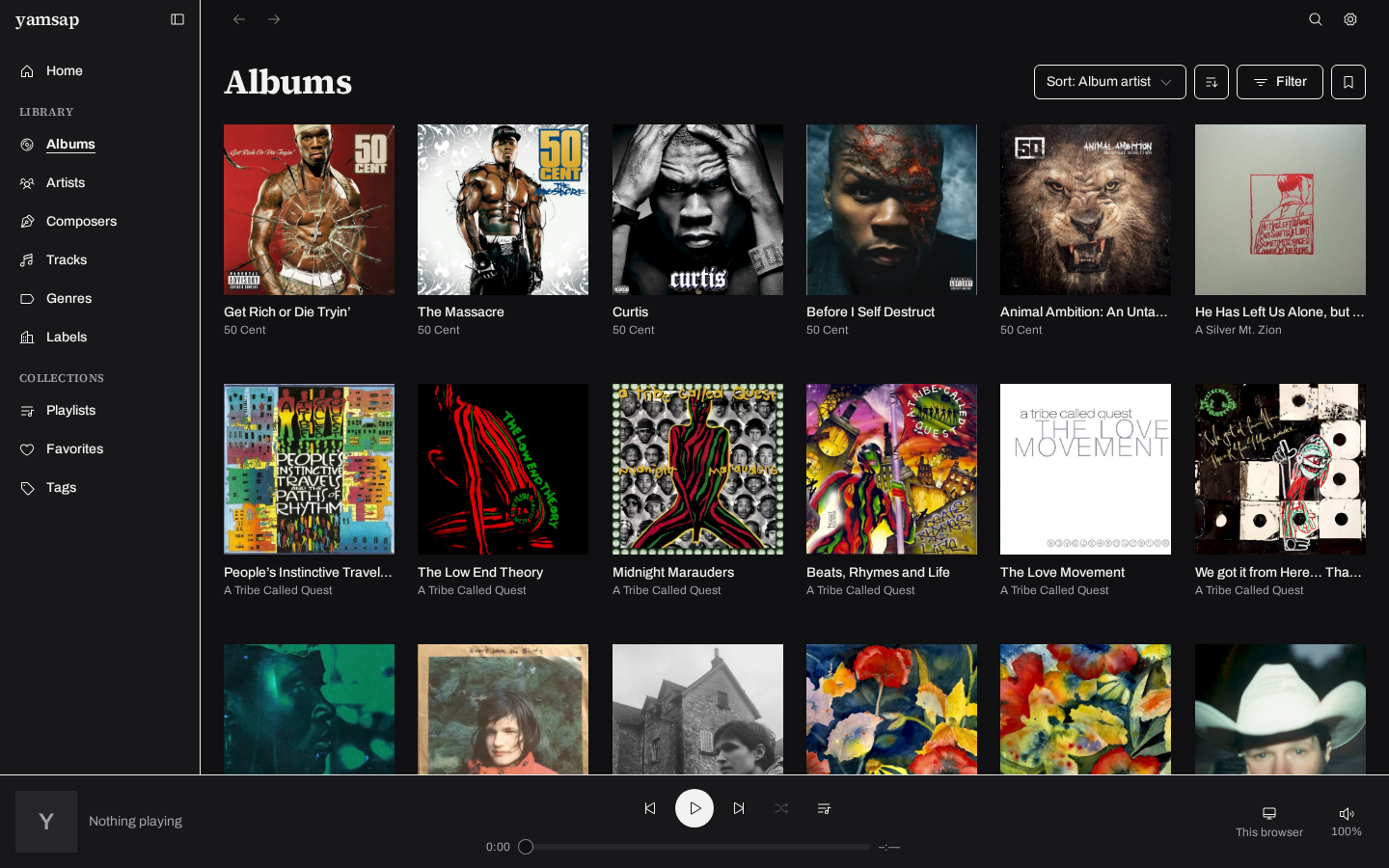Open Beats, Rhymes and Life cover
The image size is (1389, 868).
coord(891,470)
